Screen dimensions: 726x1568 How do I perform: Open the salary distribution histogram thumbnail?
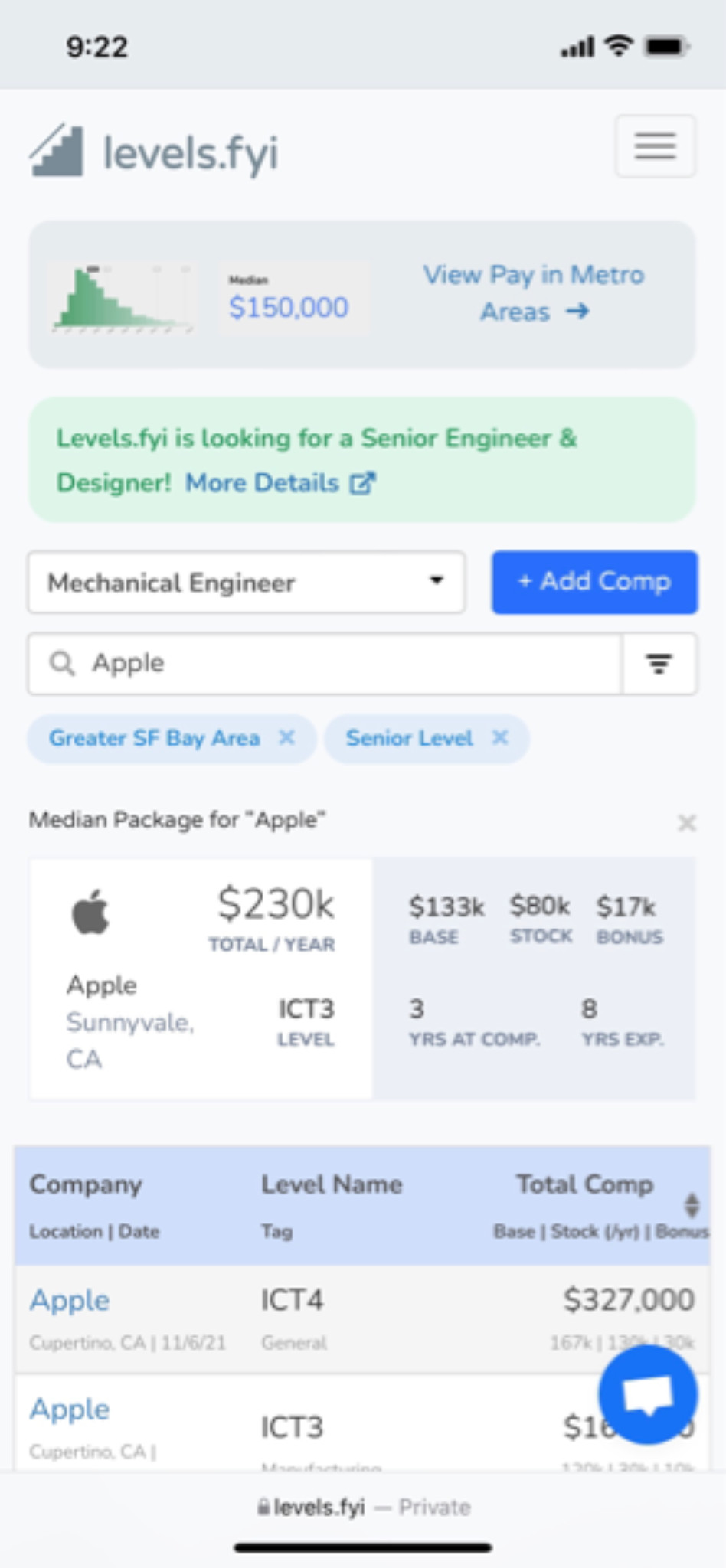(x=122, y=299)
